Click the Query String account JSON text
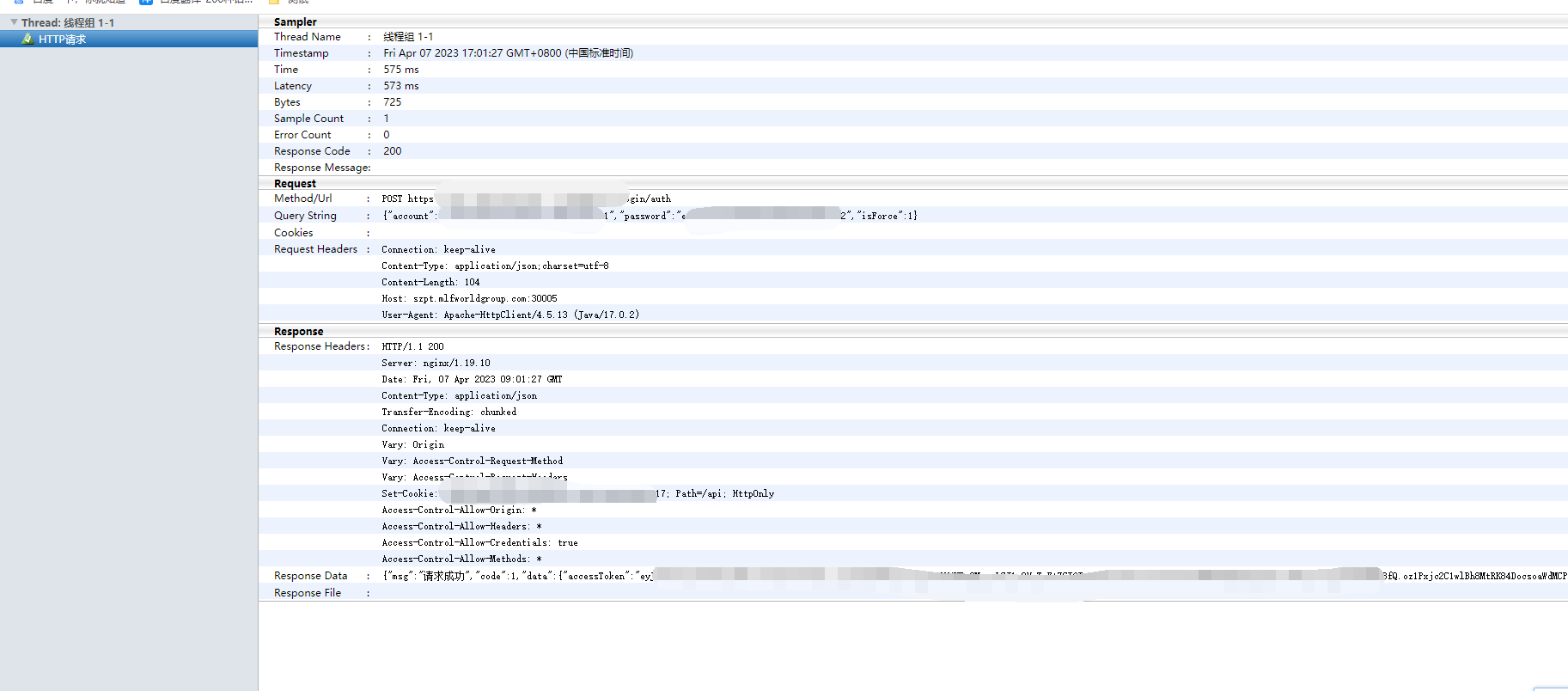The image size is (1568, 691). (650, 216)
